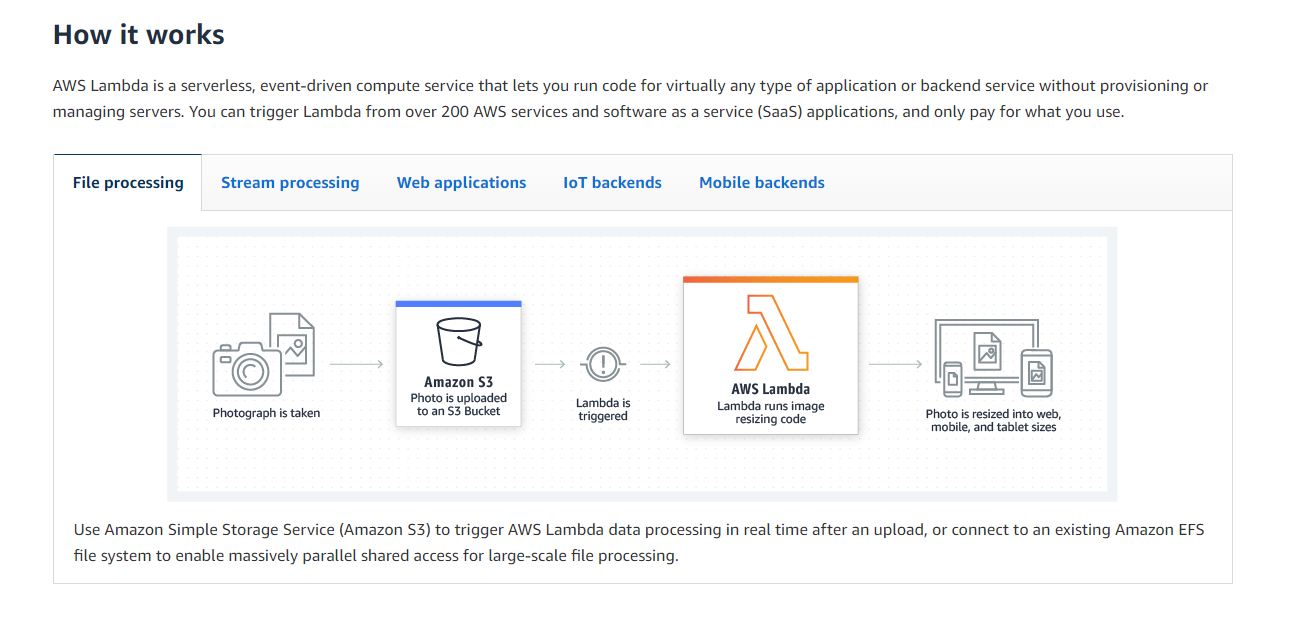
Task: Open the Mobile backends tab
Action: [761, 182]
